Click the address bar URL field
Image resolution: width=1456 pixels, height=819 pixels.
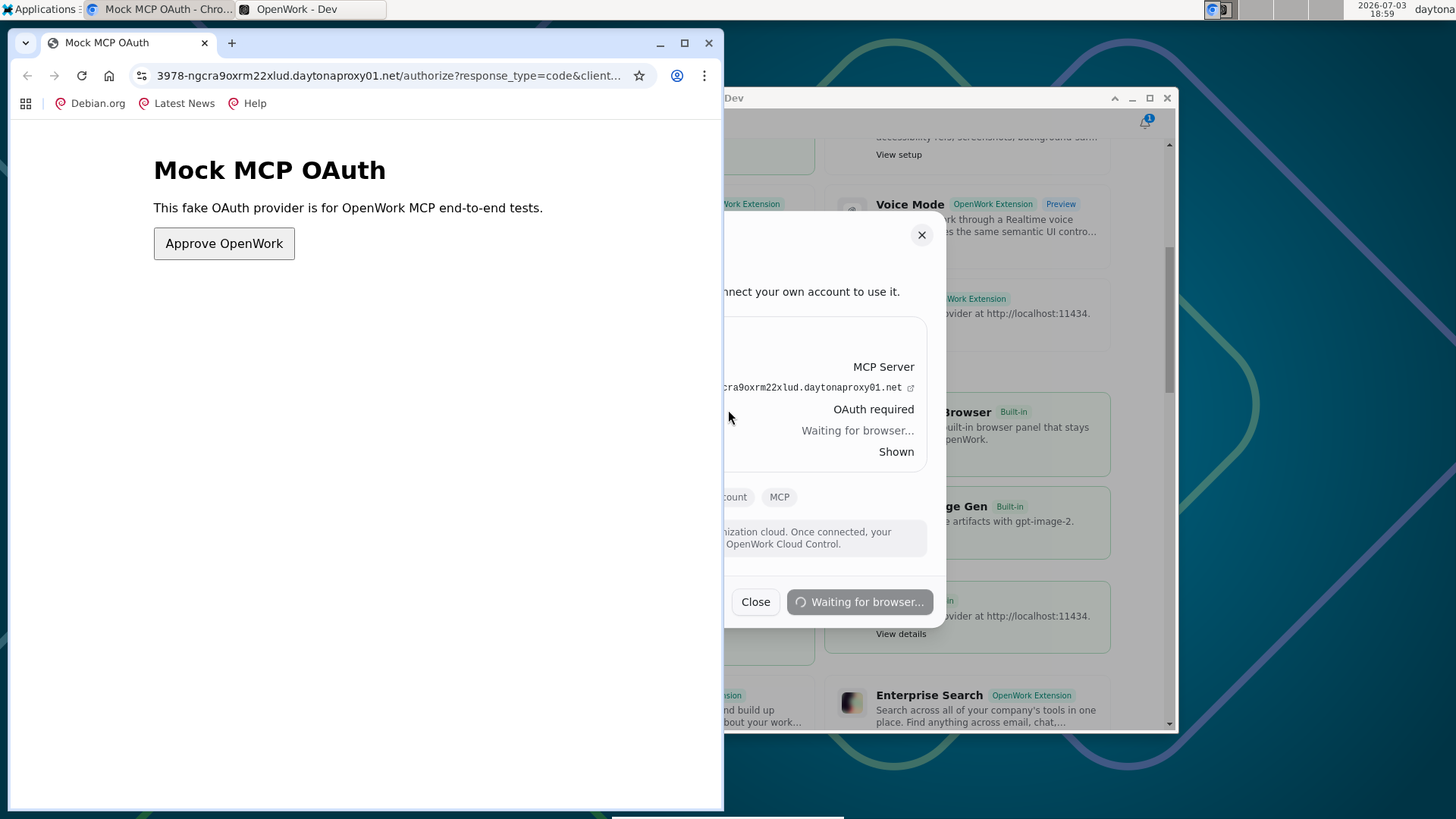click(388, 76)
